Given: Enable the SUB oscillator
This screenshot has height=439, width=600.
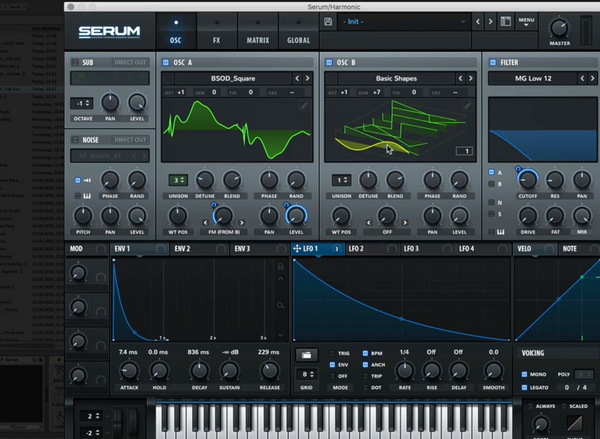Looking at the screenshot, I should (x=75, y=62).
